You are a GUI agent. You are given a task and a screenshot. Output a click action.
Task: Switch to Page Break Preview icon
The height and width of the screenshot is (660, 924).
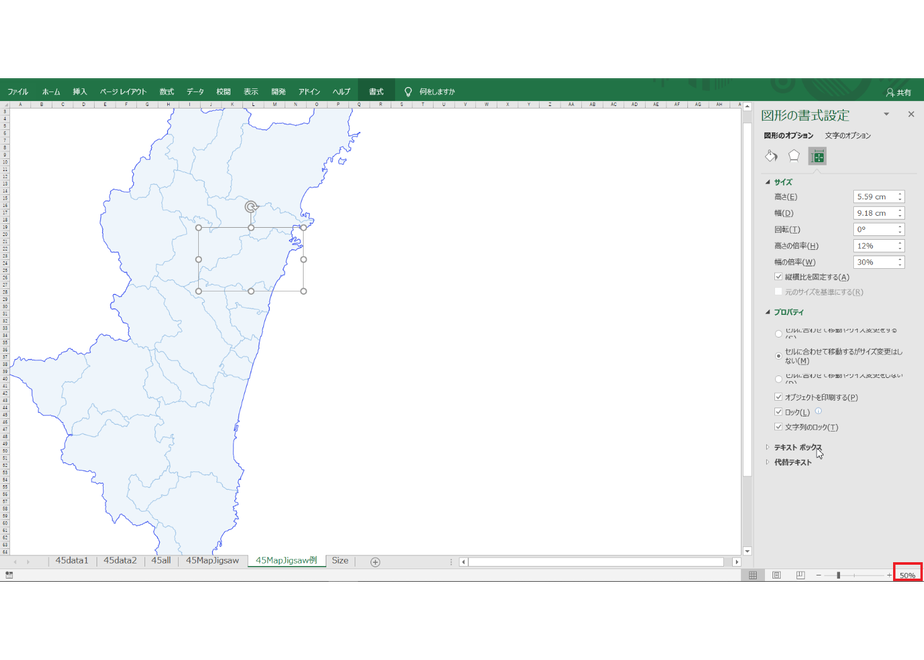point(800,575)
